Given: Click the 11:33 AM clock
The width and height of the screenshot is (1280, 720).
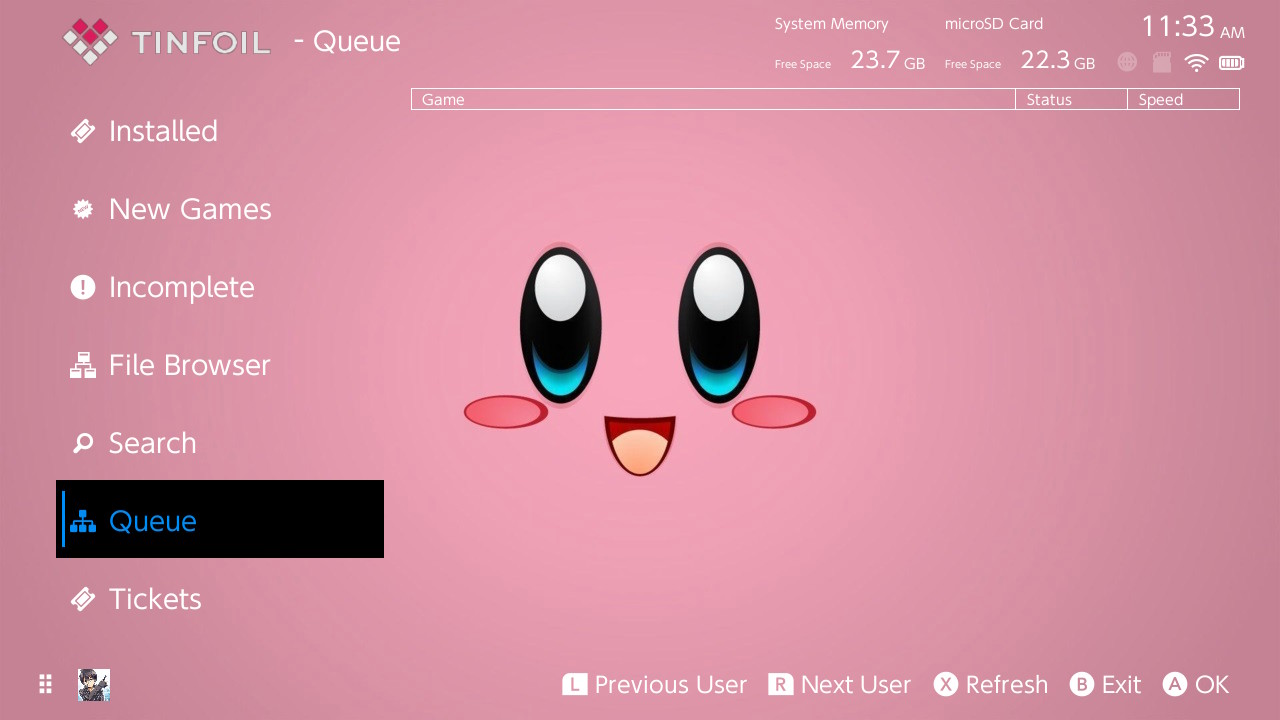Looking at the screenshot, I should coord(1193,26).
